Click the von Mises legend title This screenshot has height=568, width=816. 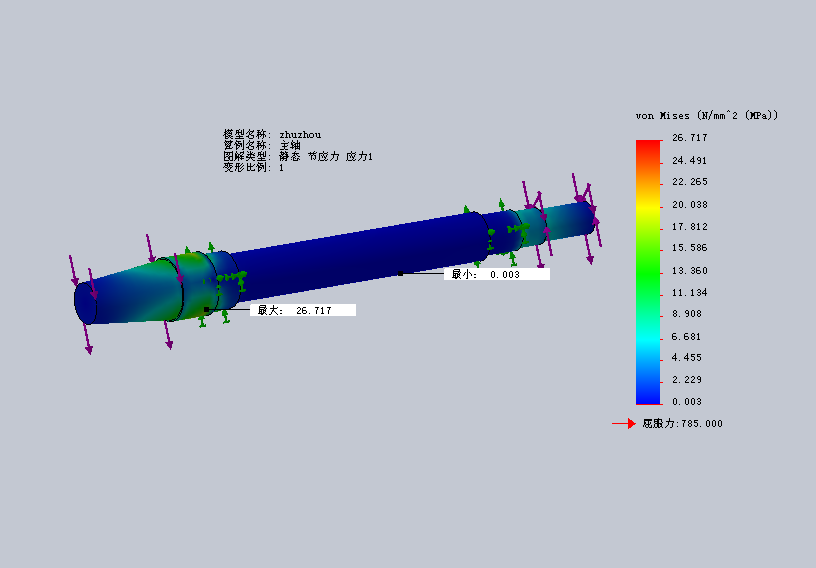point(707,116)
